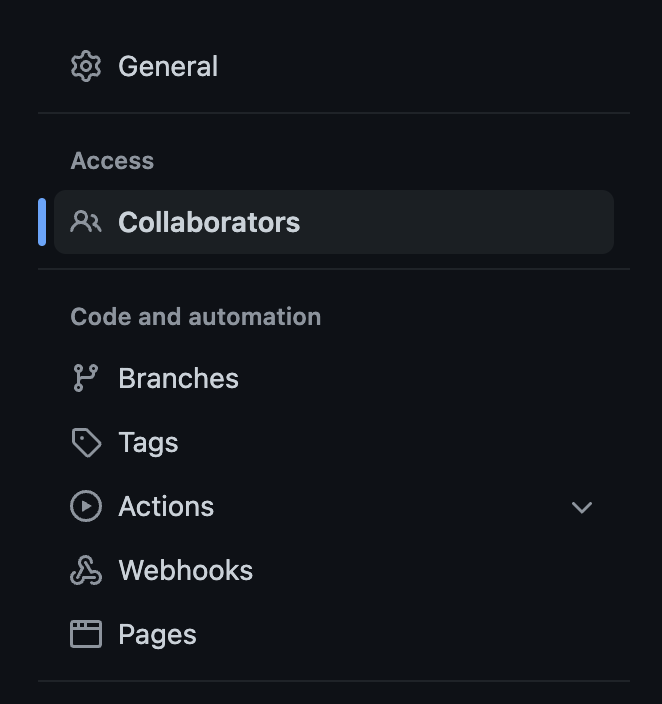The width and height of the screenshot is (662, 704).
Task: Click the browser window Pages icon
Action: point(86,634)
